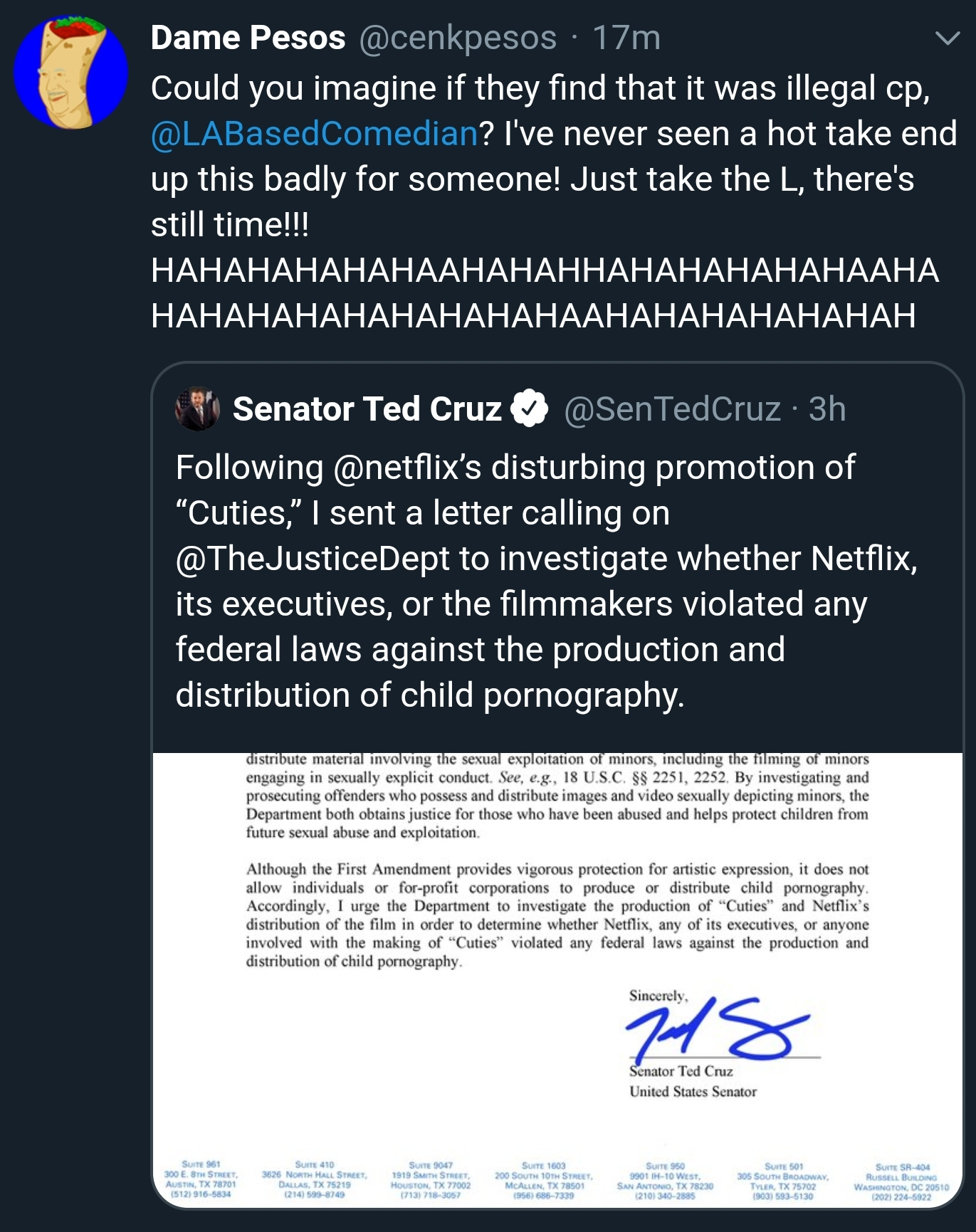Tap the Washington DC office address footer
976x1232 pixels.
point(902,1182)
